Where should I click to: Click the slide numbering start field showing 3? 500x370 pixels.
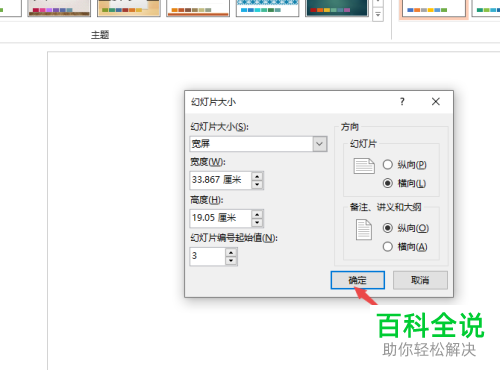[208, 256]
